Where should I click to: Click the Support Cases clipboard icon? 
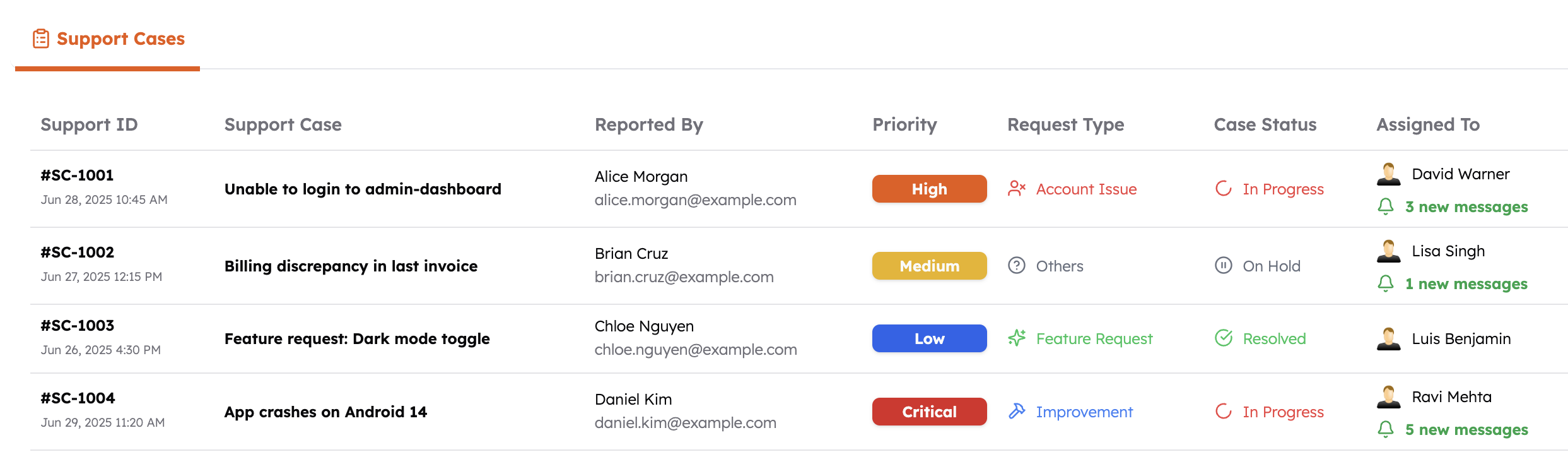41,39
